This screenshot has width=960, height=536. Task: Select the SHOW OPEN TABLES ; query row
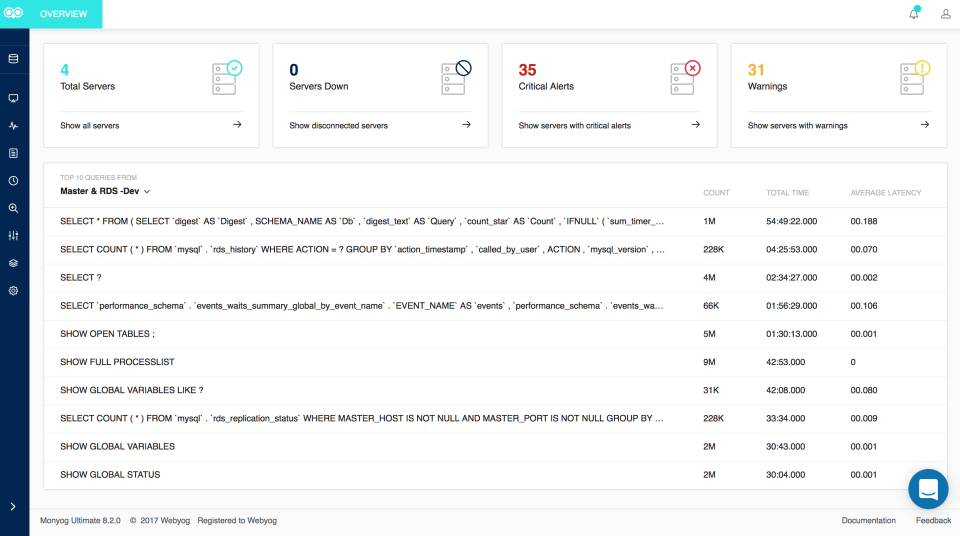tap(495, 334)
